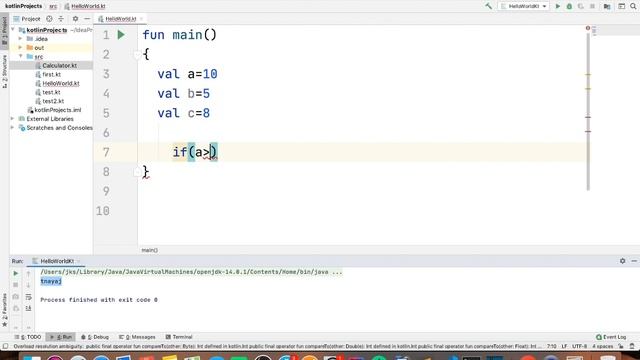Switch to HelloWorld.kt editor tab

coord(120,19)
